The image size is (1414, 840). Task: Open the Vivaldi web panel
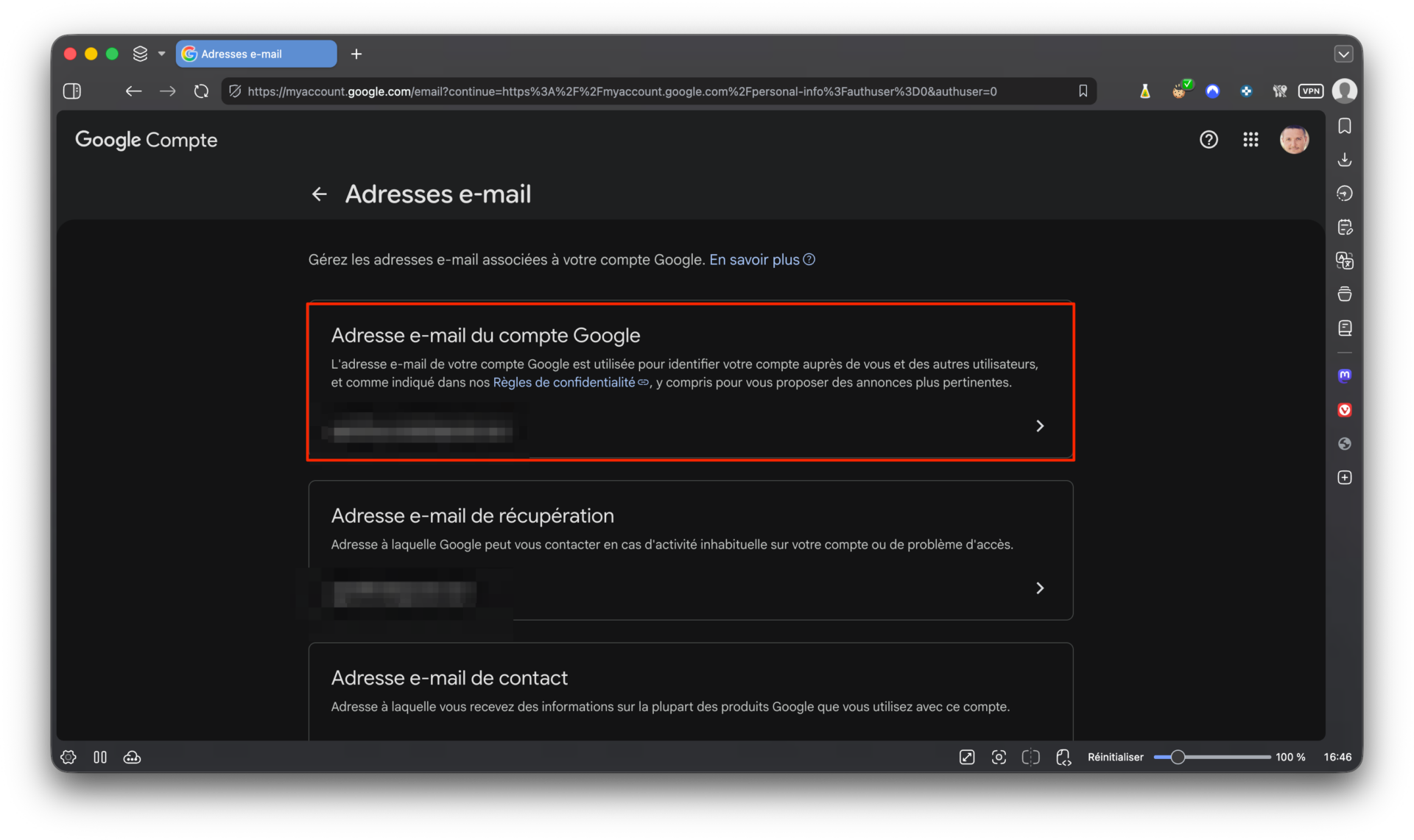tap(1345, 410)
